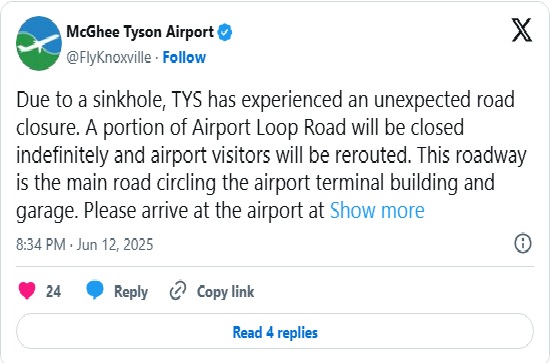Viewport: 550px width, 363px height.
Task: Click the X logo icon
Action: [522, 31]
